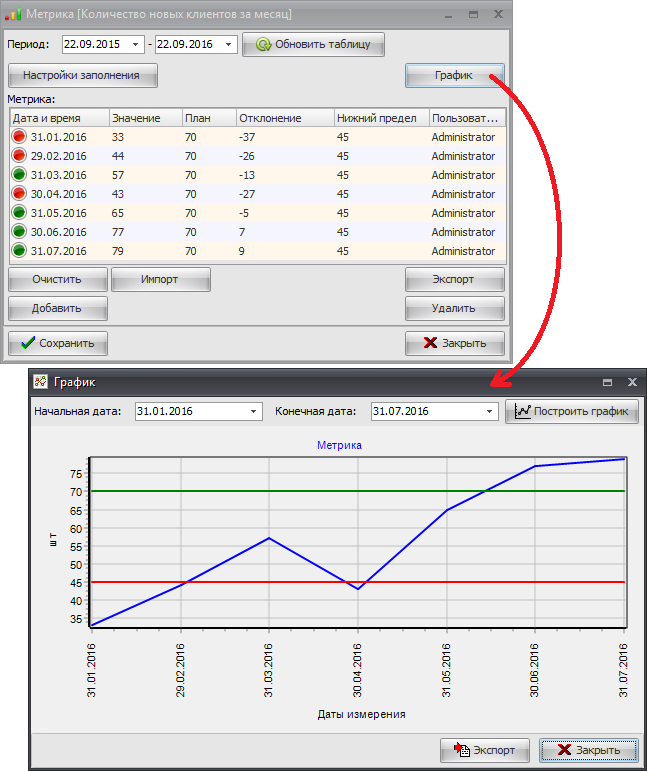Expand the Конечная дата date picker
This screenshot has width=647, height=771.
tap(490, 411)
